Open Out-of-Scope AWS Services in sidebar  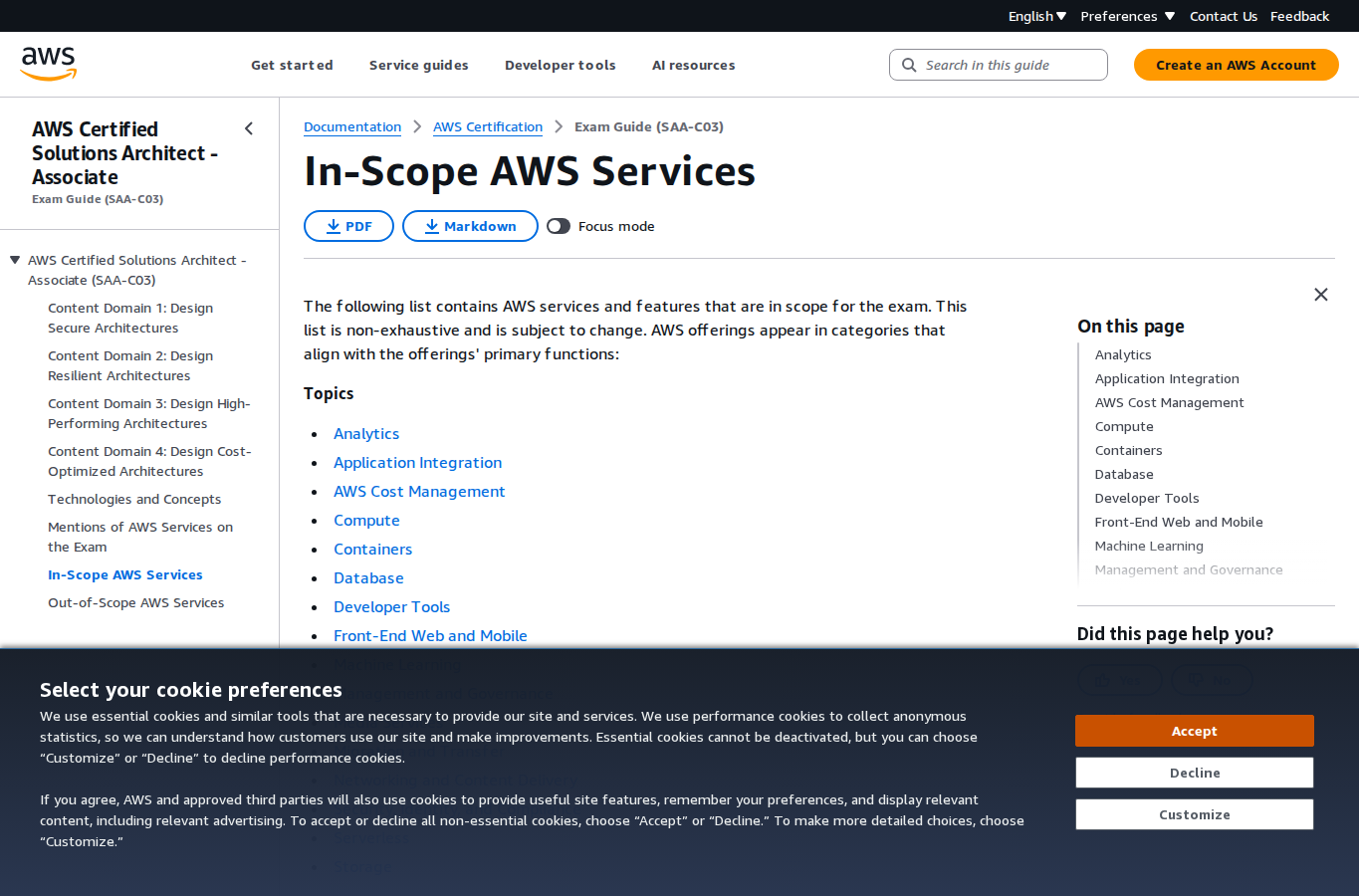click(136, 602)
